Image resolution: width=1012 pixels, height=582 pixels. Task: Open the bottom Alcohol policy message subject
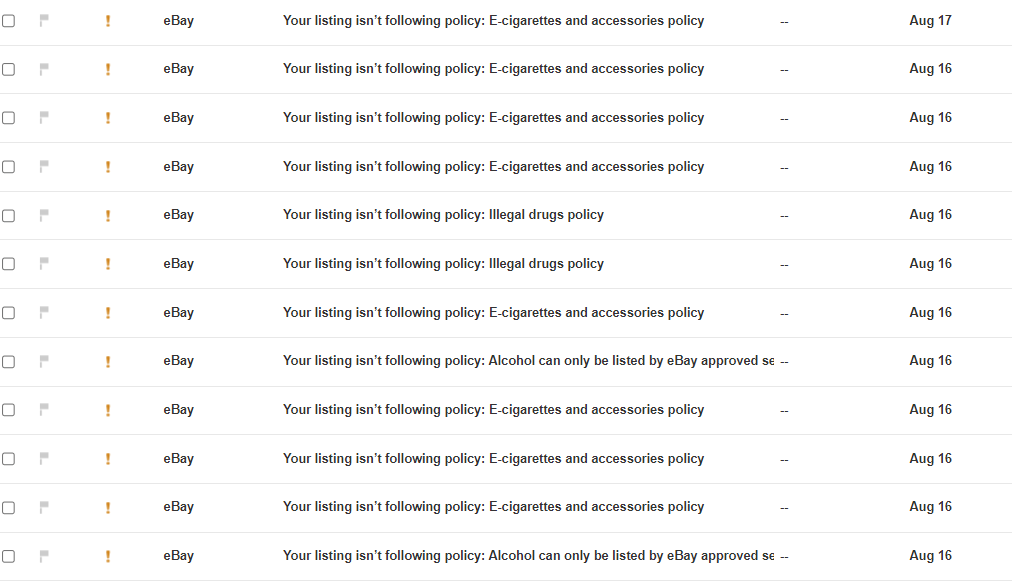point(528,556)
